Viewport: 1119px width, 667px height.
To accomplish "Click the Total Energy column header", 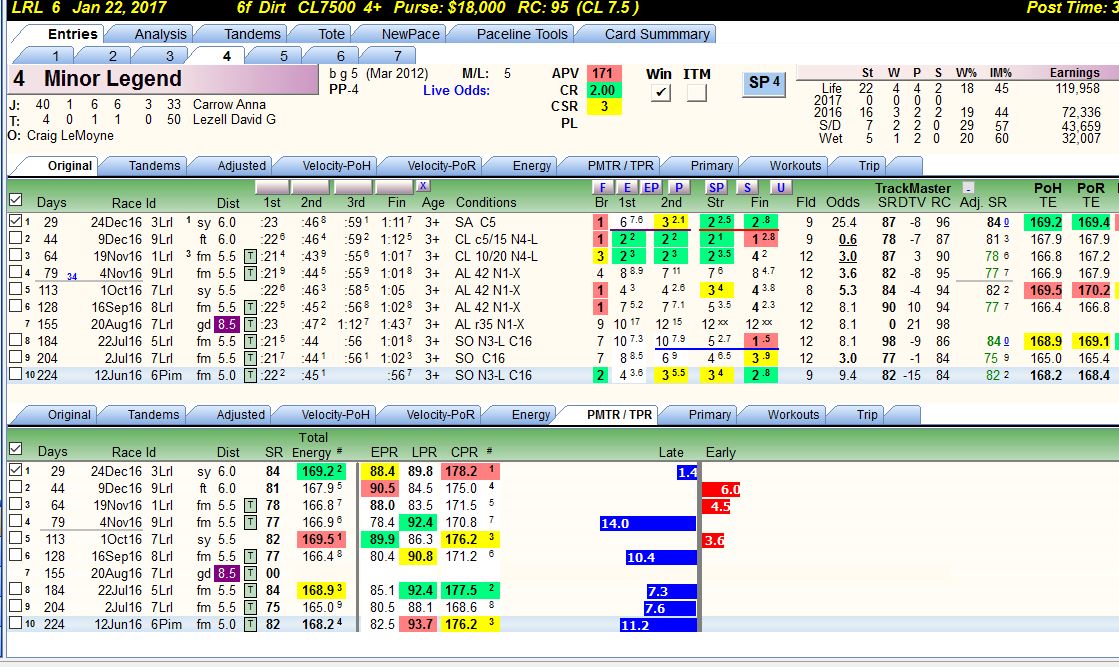I will (x=313, y=444).
